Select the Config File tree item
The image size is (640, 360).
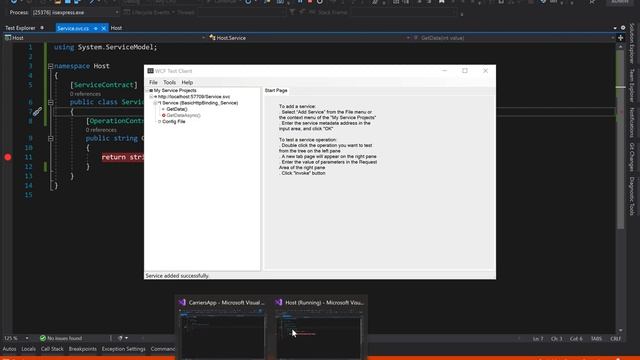pyautogui.click(x=173, y=122)
